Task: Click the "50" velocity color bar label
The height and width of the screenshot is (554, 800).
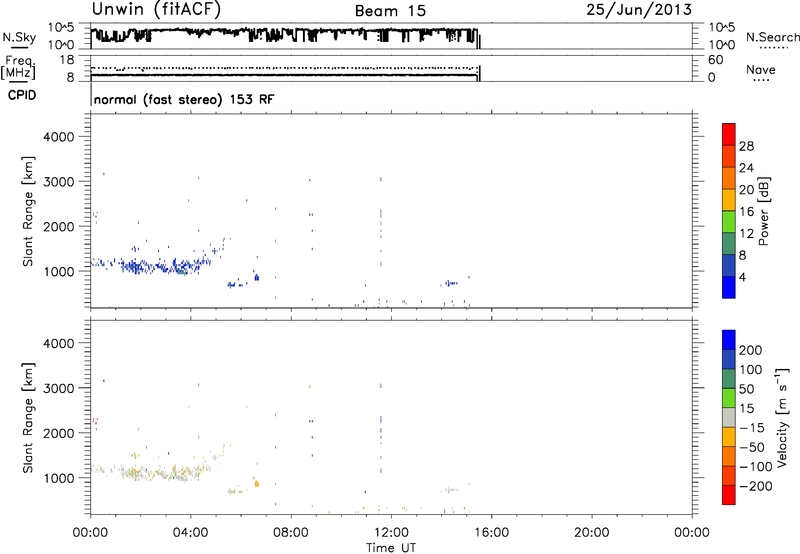Action: [x=746, y=389]
